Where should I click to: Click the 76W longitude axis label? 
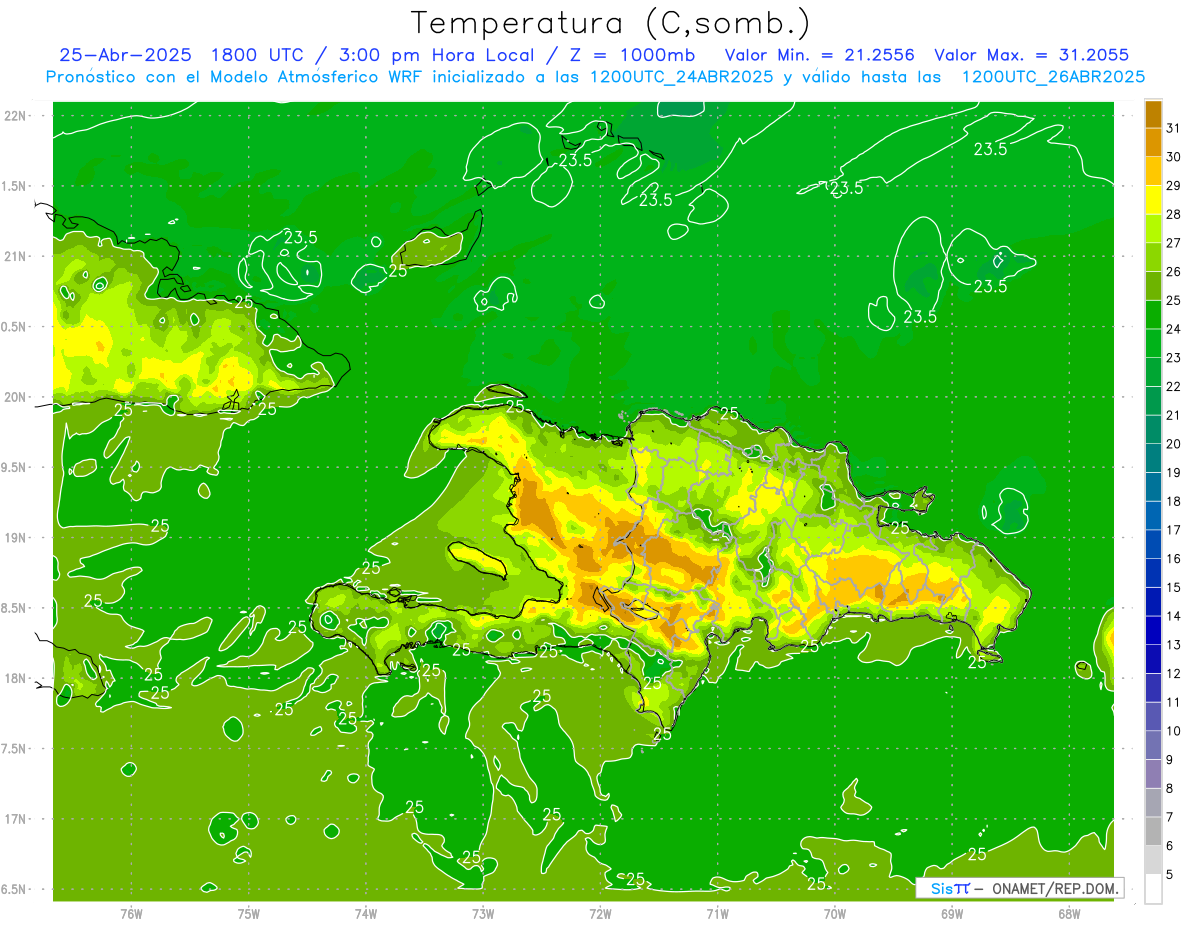pos(131,913)
